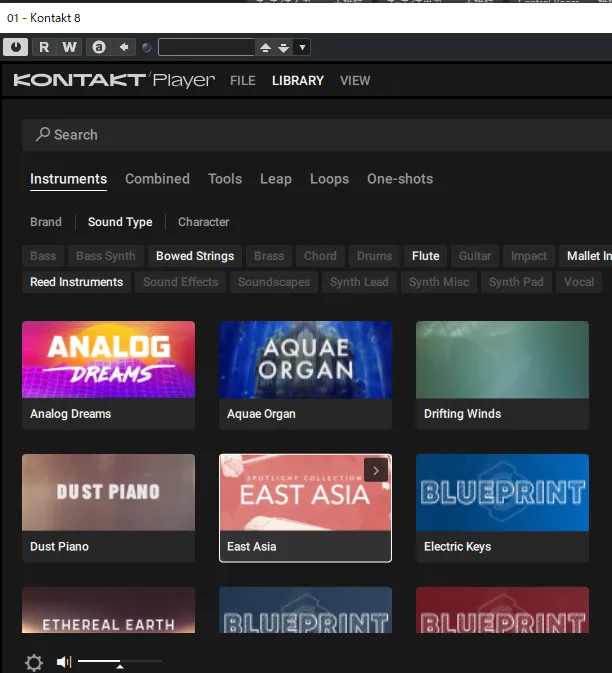Click the small blue round indicator
Image resolution: width=612 pixels, height=673 pixels.
click(x=146, y=47)
